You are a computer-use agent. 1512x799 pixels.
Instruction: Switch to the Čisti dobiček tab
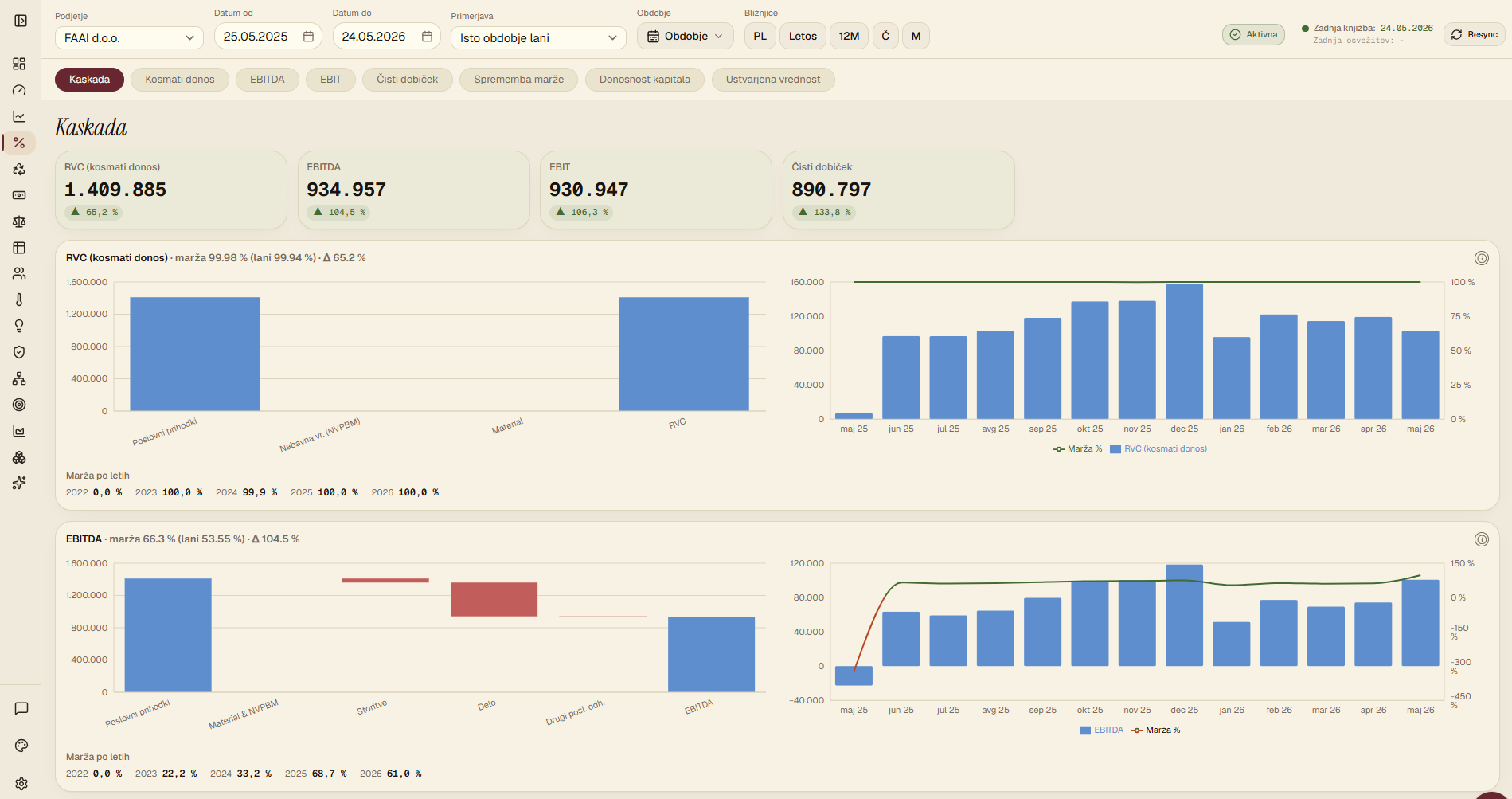point(408,80)
